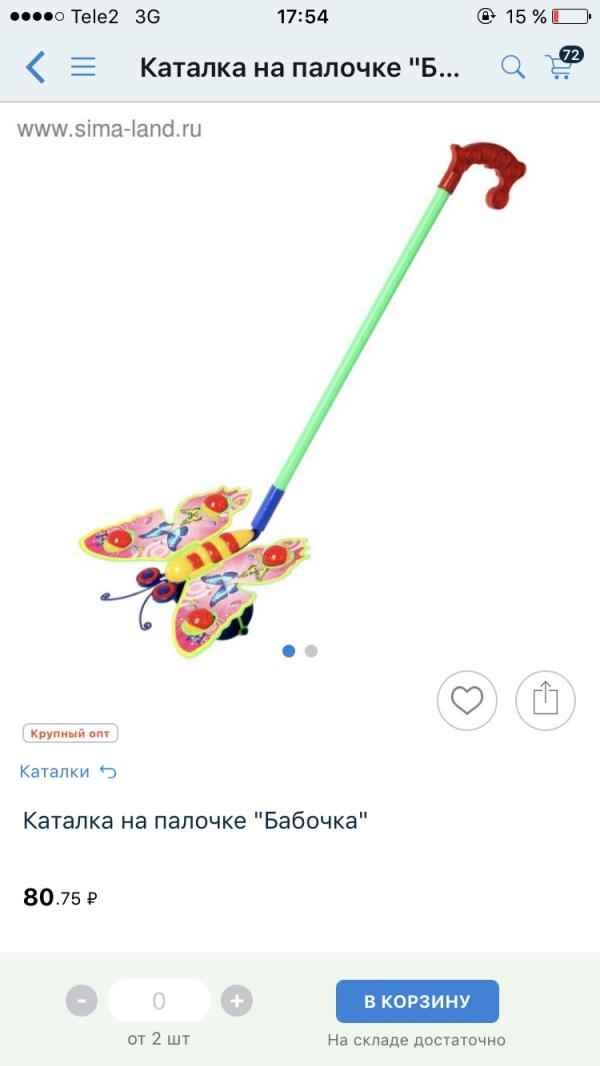Tap the battery indicator in status bar
The height and width of the screenshot is (1066, 600).
pos(571,16)
